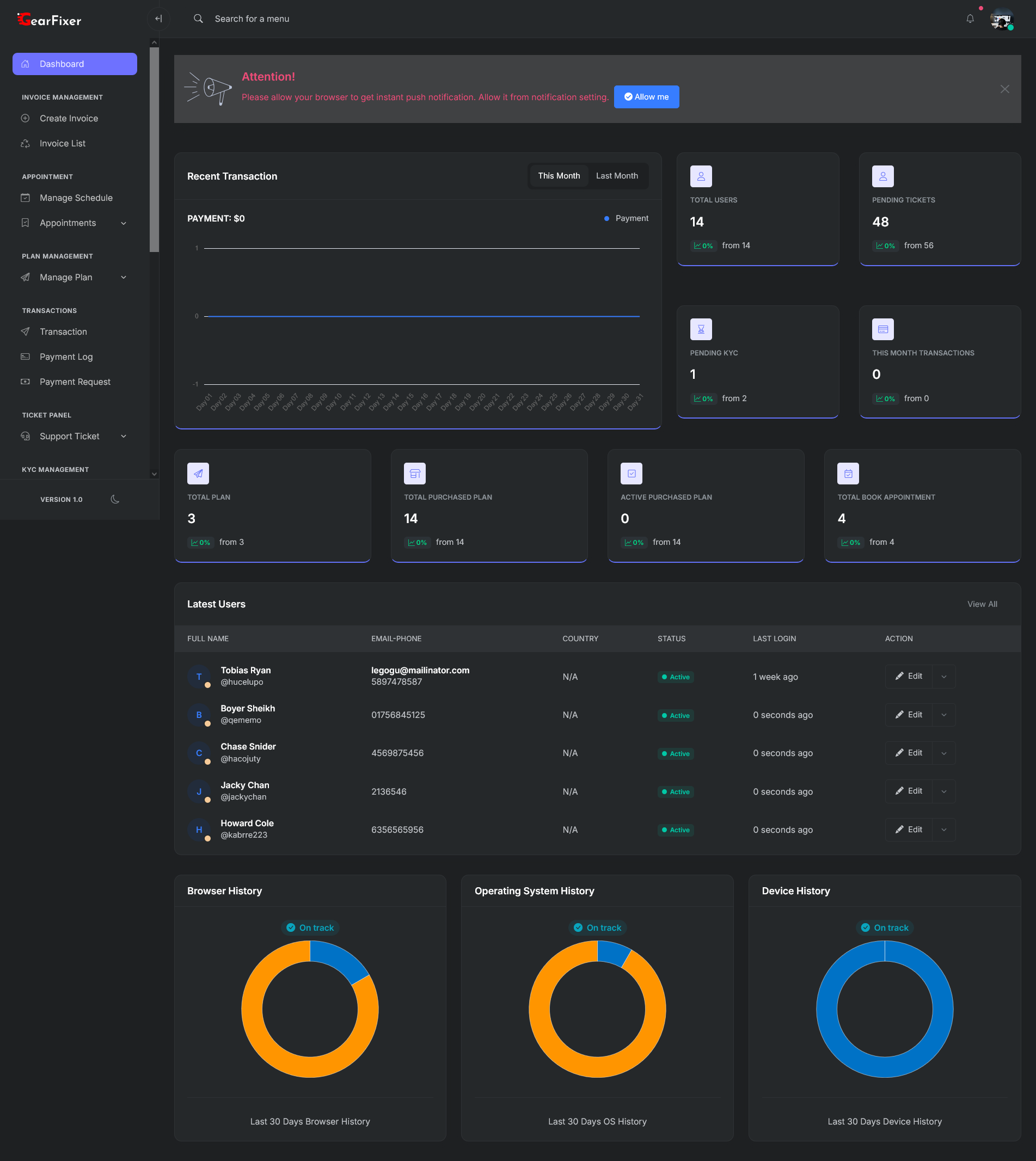Open action dropdown for Howard Cole
Viewport: 1036px width, 1161px height.
click(944, 830)
